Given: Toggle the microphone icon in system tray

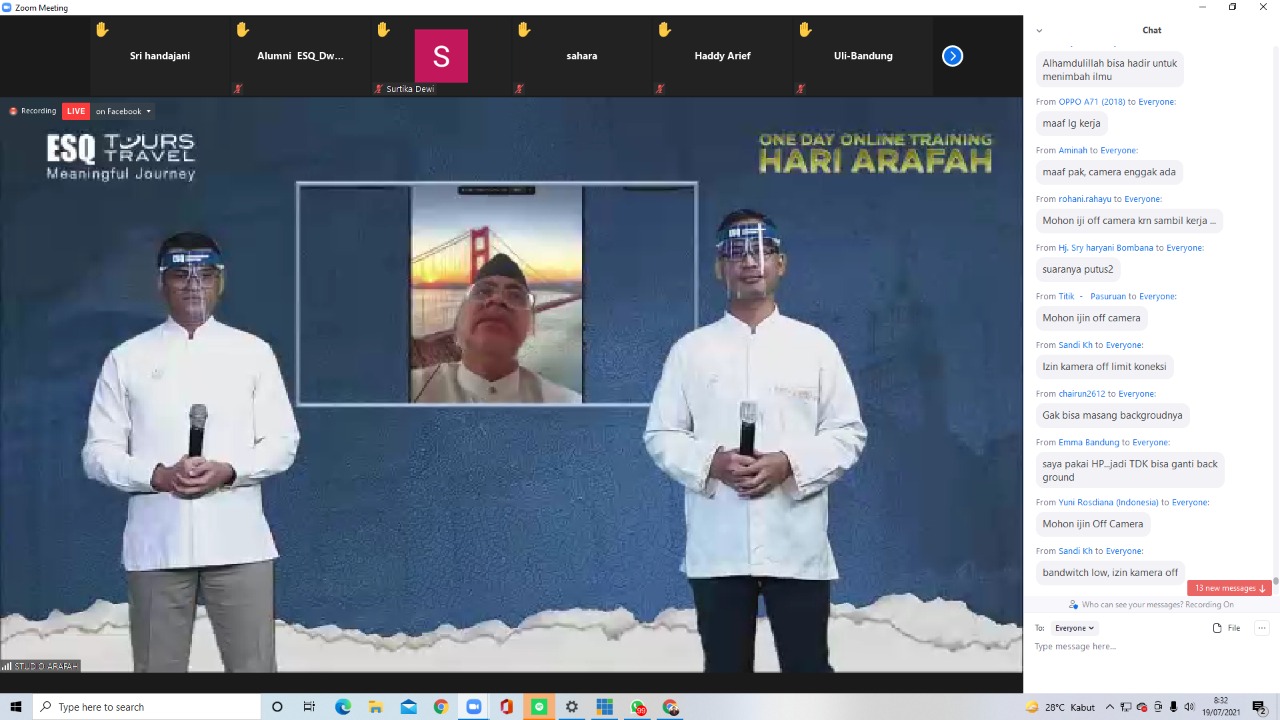Looking at the screenshot, I should [x=1173, y=707].
